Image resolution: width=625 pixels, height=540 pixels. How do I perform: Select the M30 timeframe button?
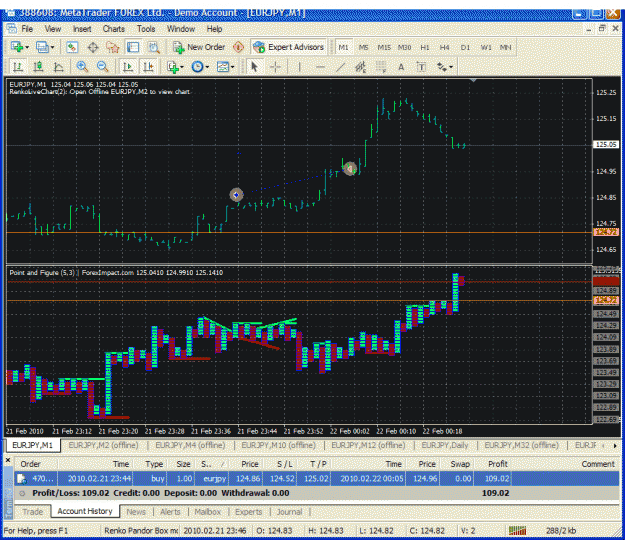tap(404, 47)
